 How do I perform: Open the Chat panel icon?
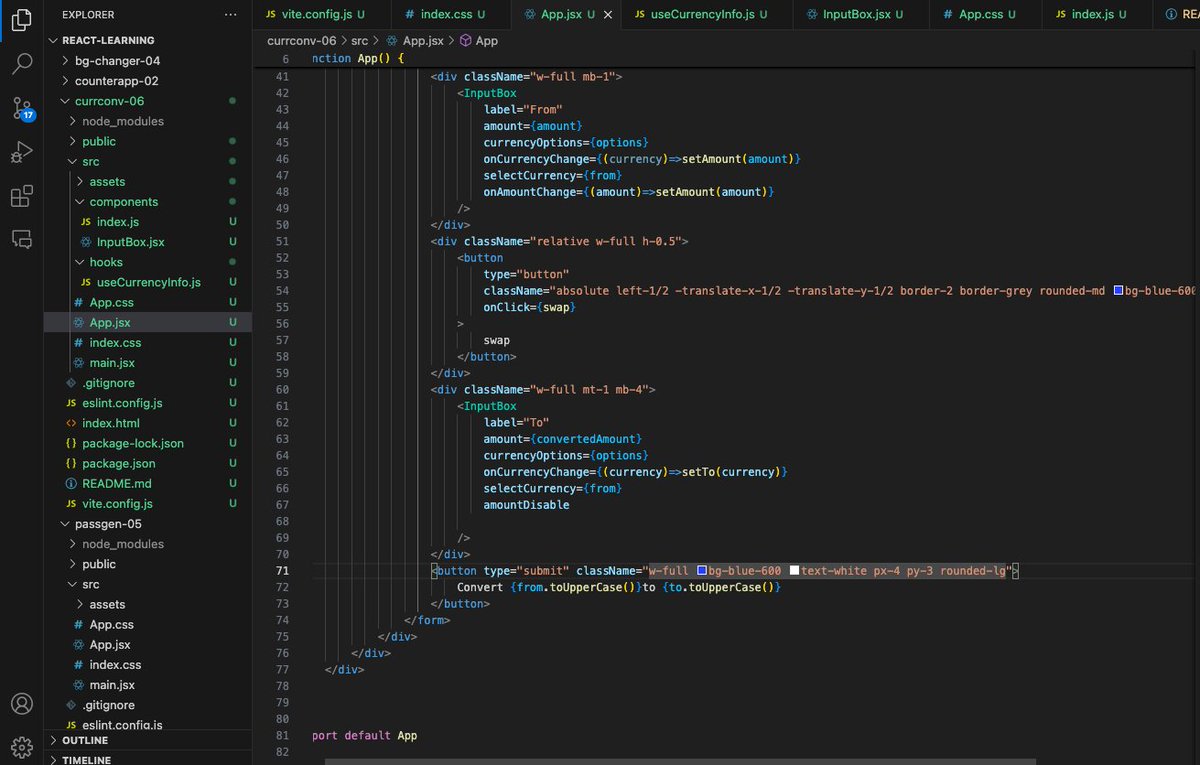(x=21, y=239)
